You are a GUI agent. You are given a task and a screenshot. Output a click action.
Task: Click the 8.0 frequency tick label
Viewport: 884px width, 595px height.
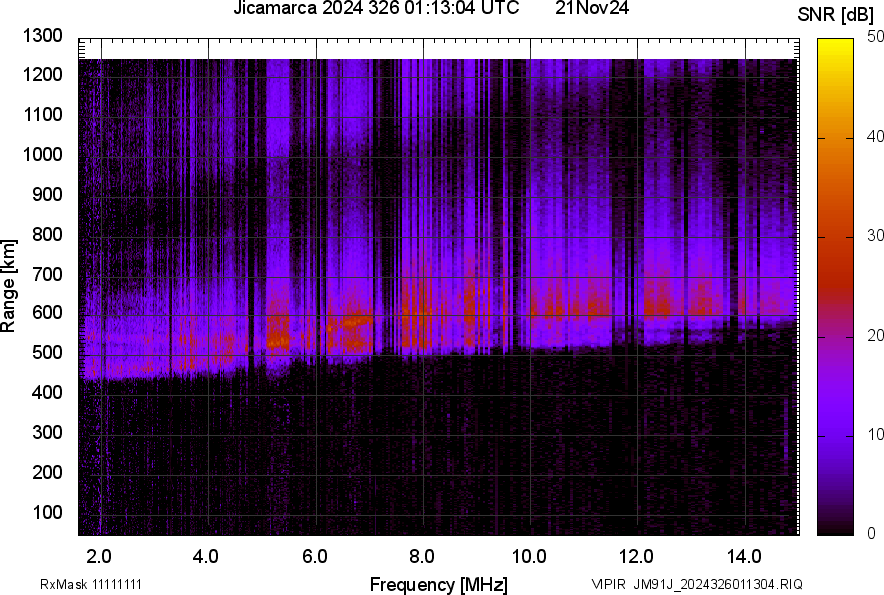422,555
